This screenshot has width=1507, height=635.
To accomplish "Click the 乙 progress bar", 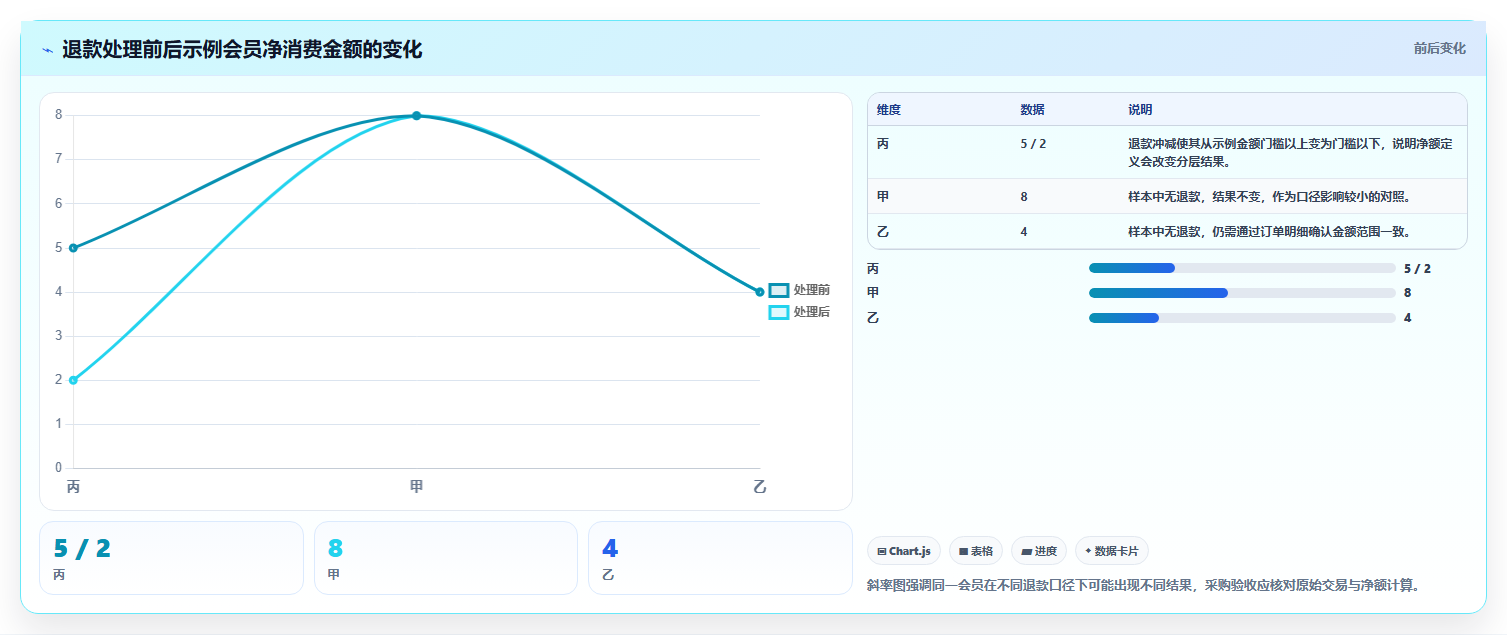I will point(1242,318).
